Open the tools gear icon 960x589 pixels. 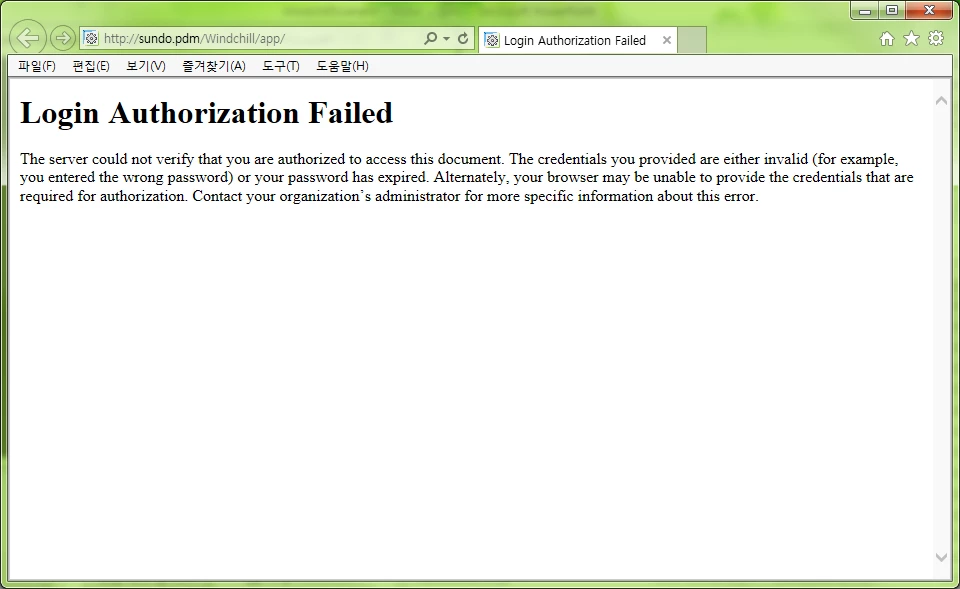936,39
